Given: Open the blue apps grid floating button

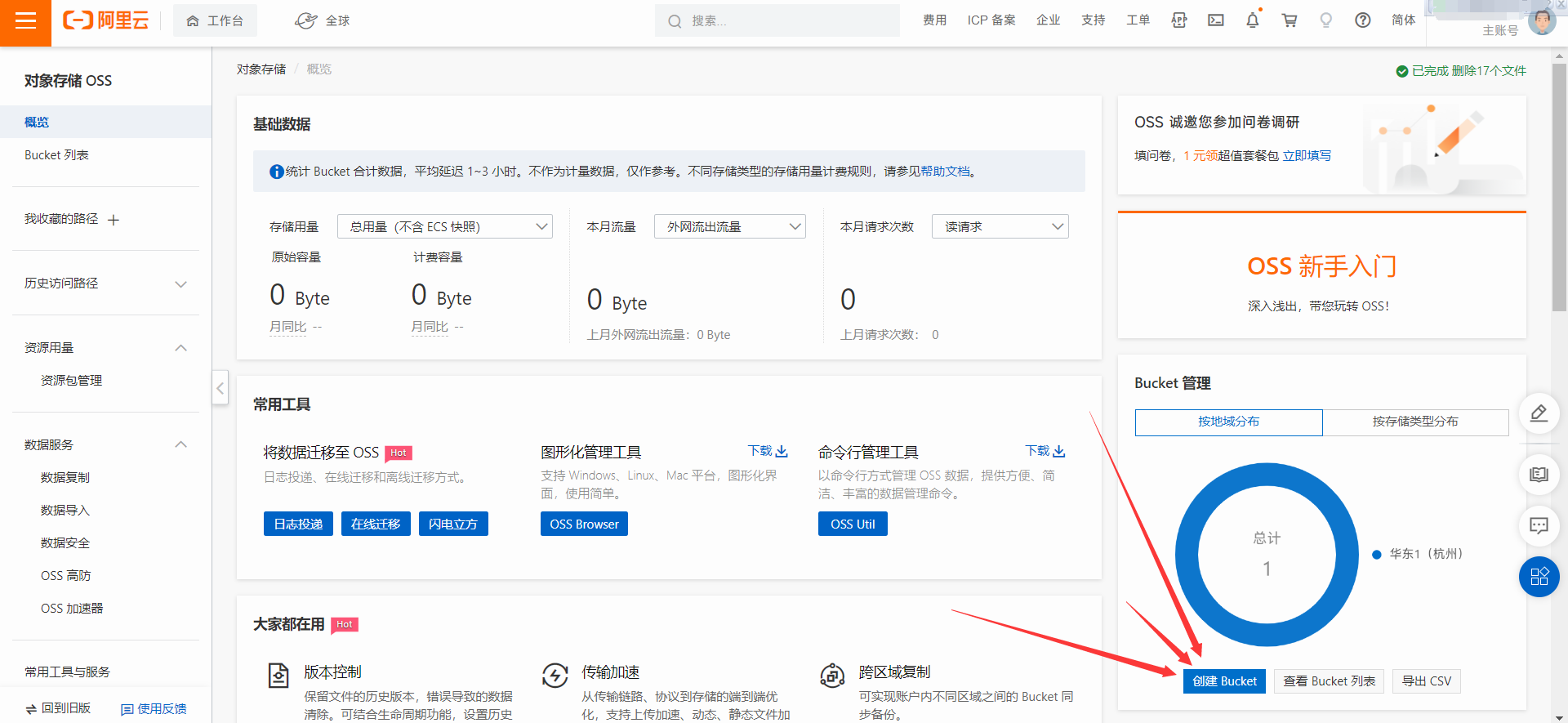Looking at the screenshot, I should (1539, 577).
